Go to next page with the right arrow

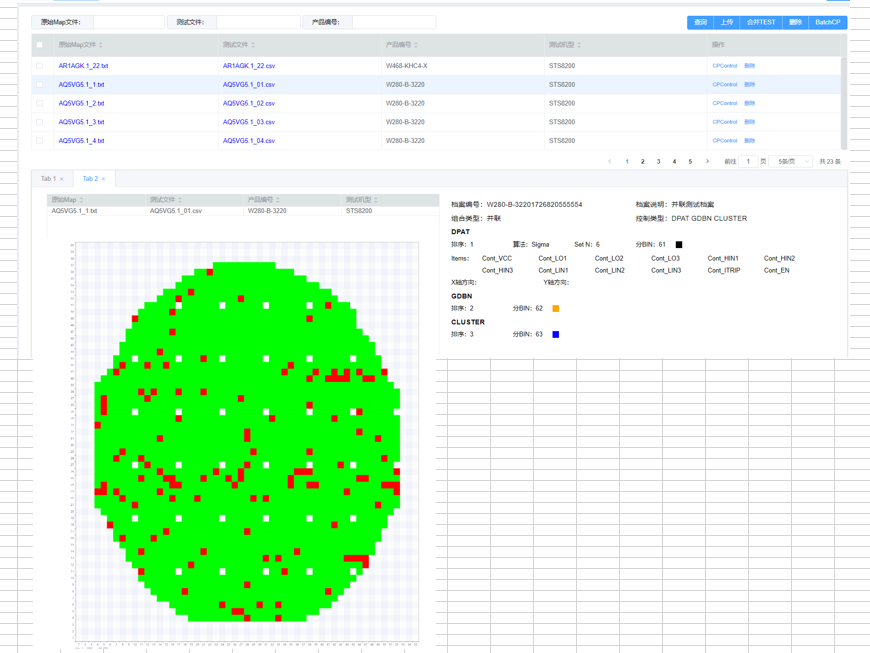[x=707, y=161]
